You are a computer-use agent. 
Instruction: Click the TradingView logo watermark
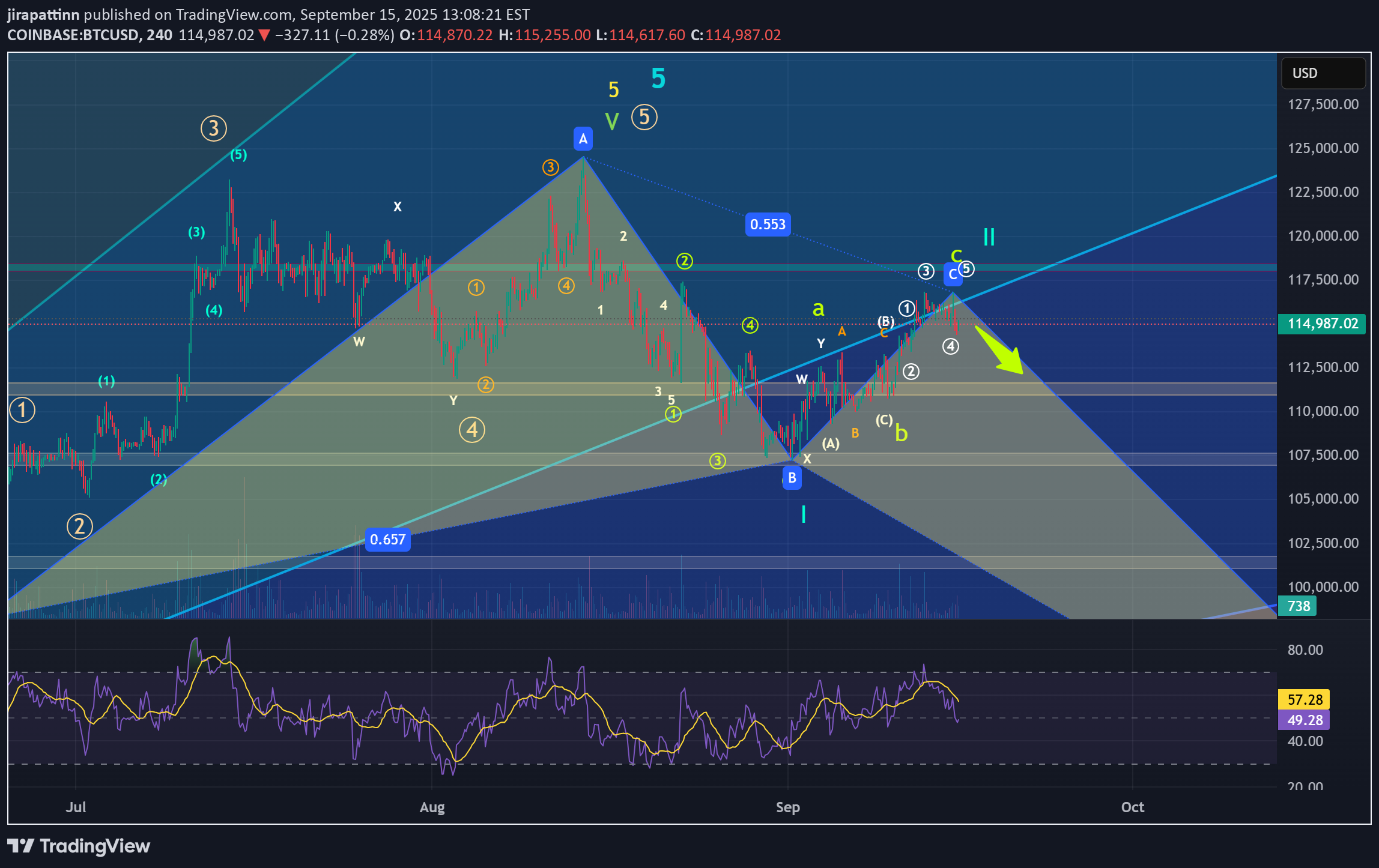tap(78, 846)
